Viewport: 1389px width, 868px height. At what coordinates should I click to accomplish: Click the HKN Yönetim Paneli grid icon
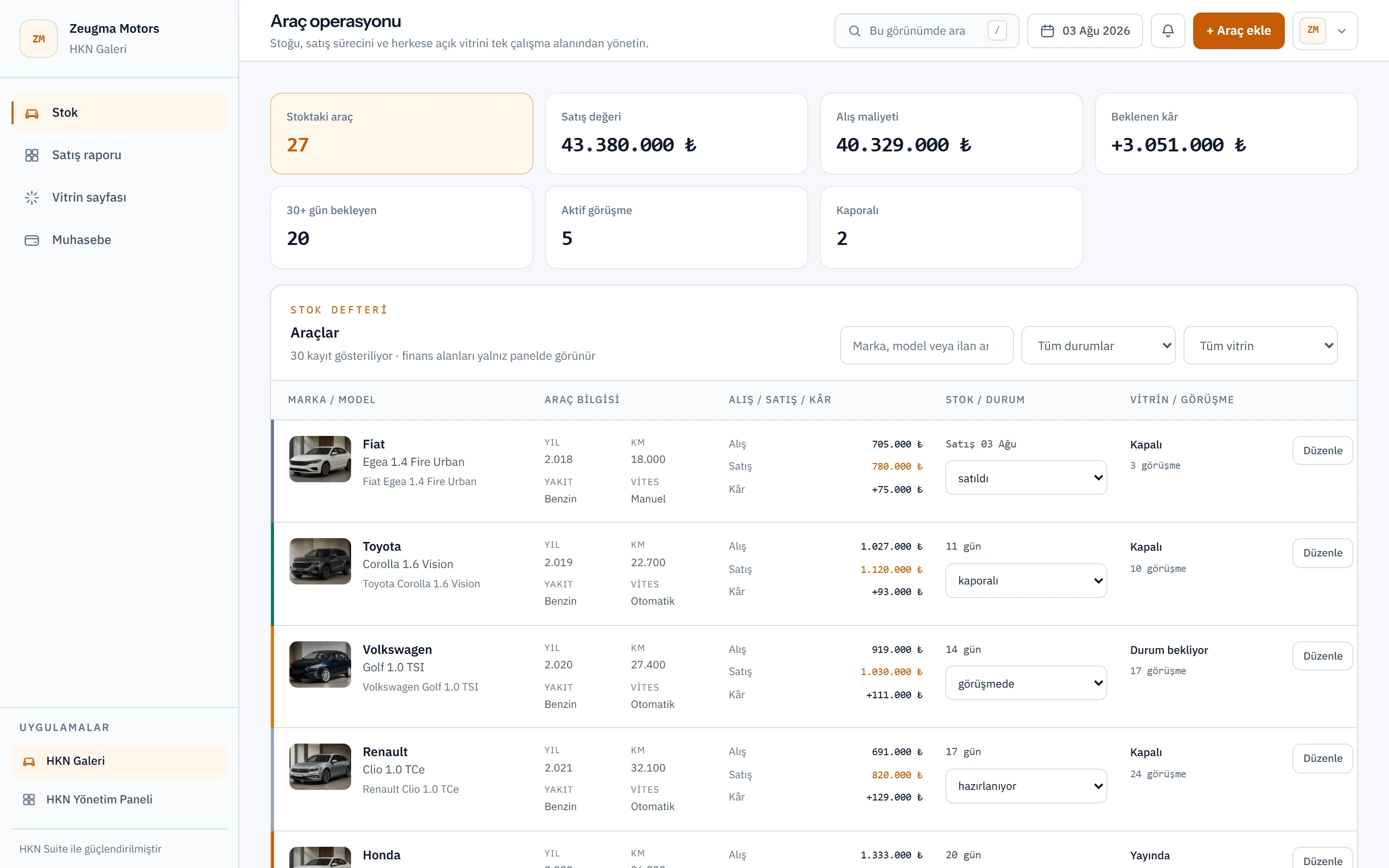click(29, 800)
